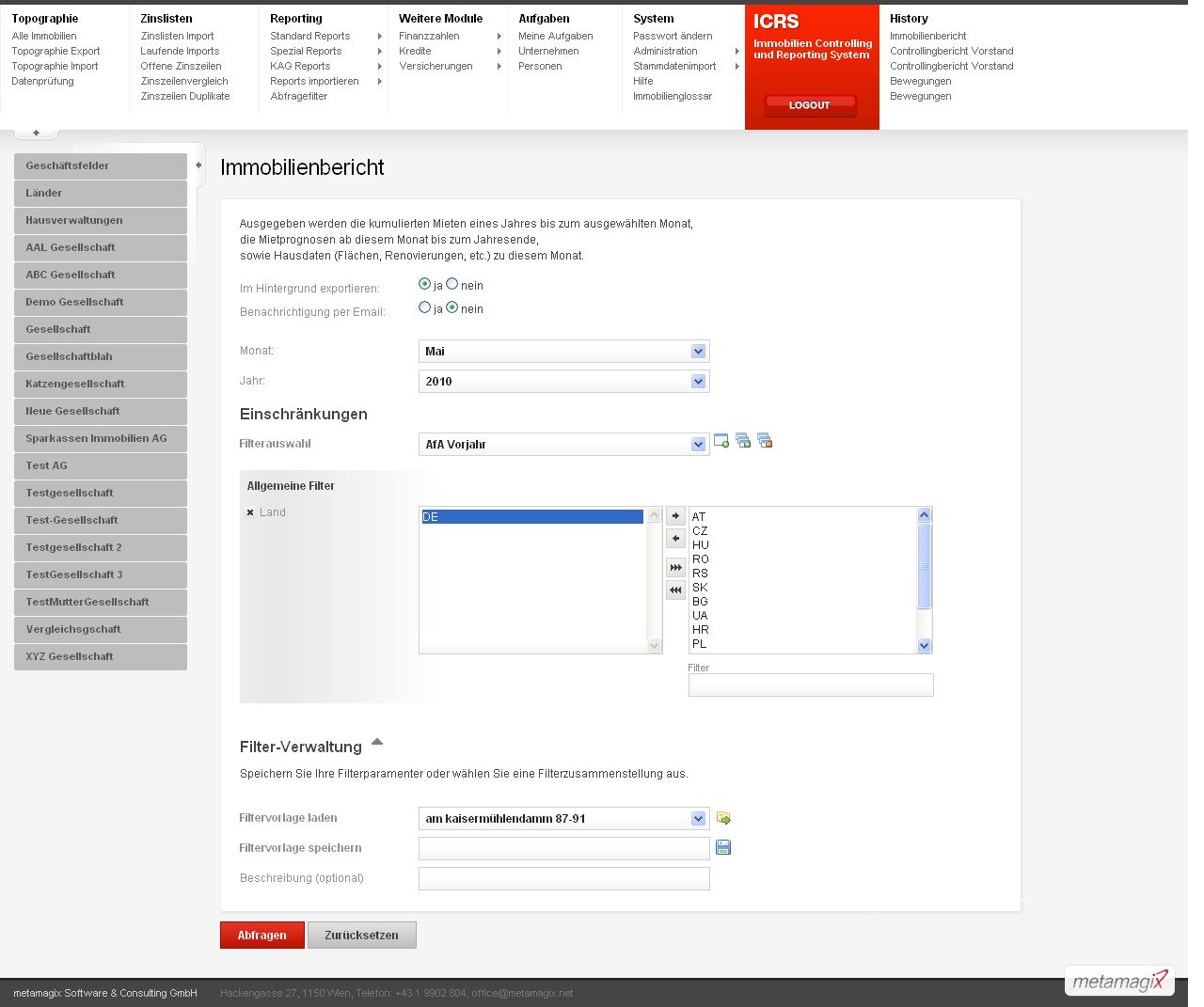Save filter template with the disk icon

[x=723, y=847]
